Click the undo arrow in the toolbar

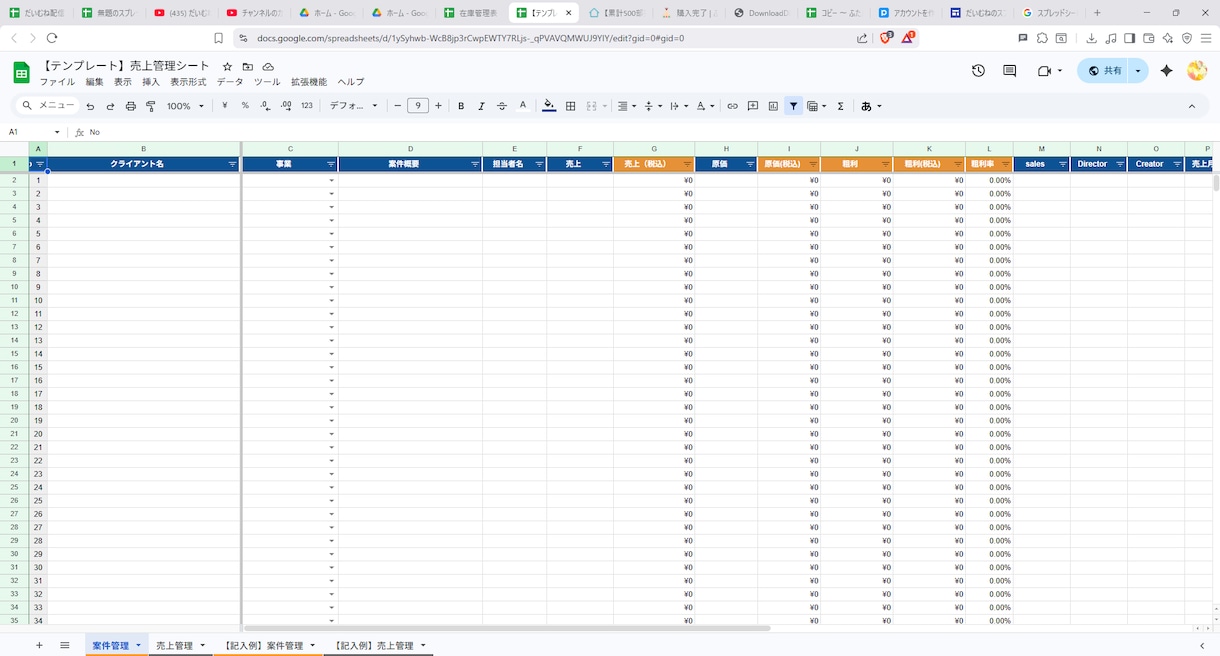coord(90,106)
